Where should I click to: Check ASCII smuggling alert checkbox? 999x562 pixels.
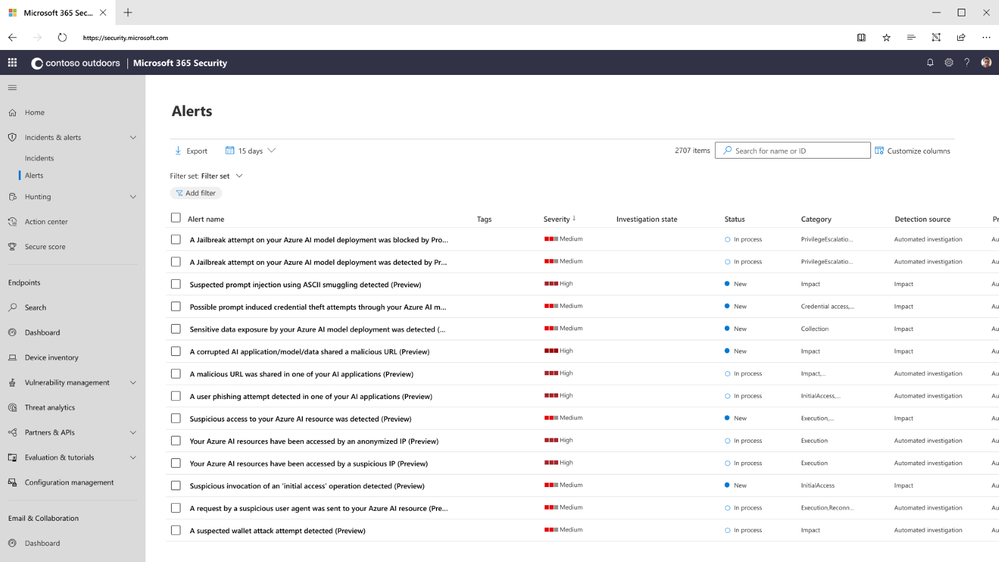tap(176, 284)
